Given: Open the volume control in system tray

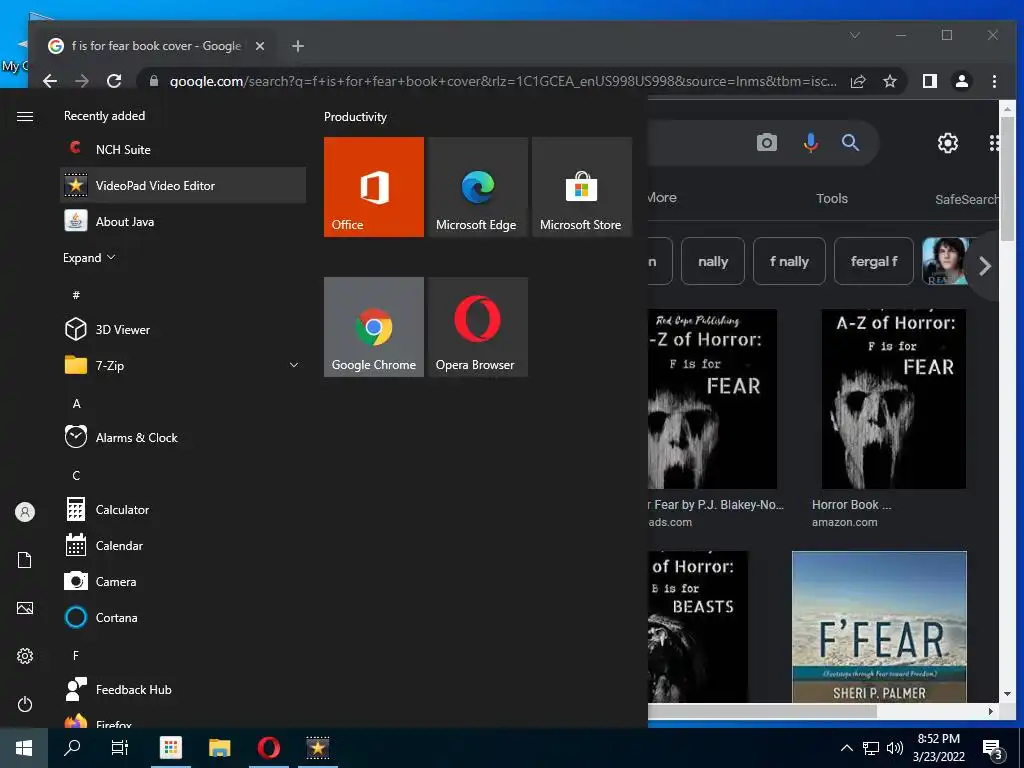Looking at the screenshot, I should 895,748.
